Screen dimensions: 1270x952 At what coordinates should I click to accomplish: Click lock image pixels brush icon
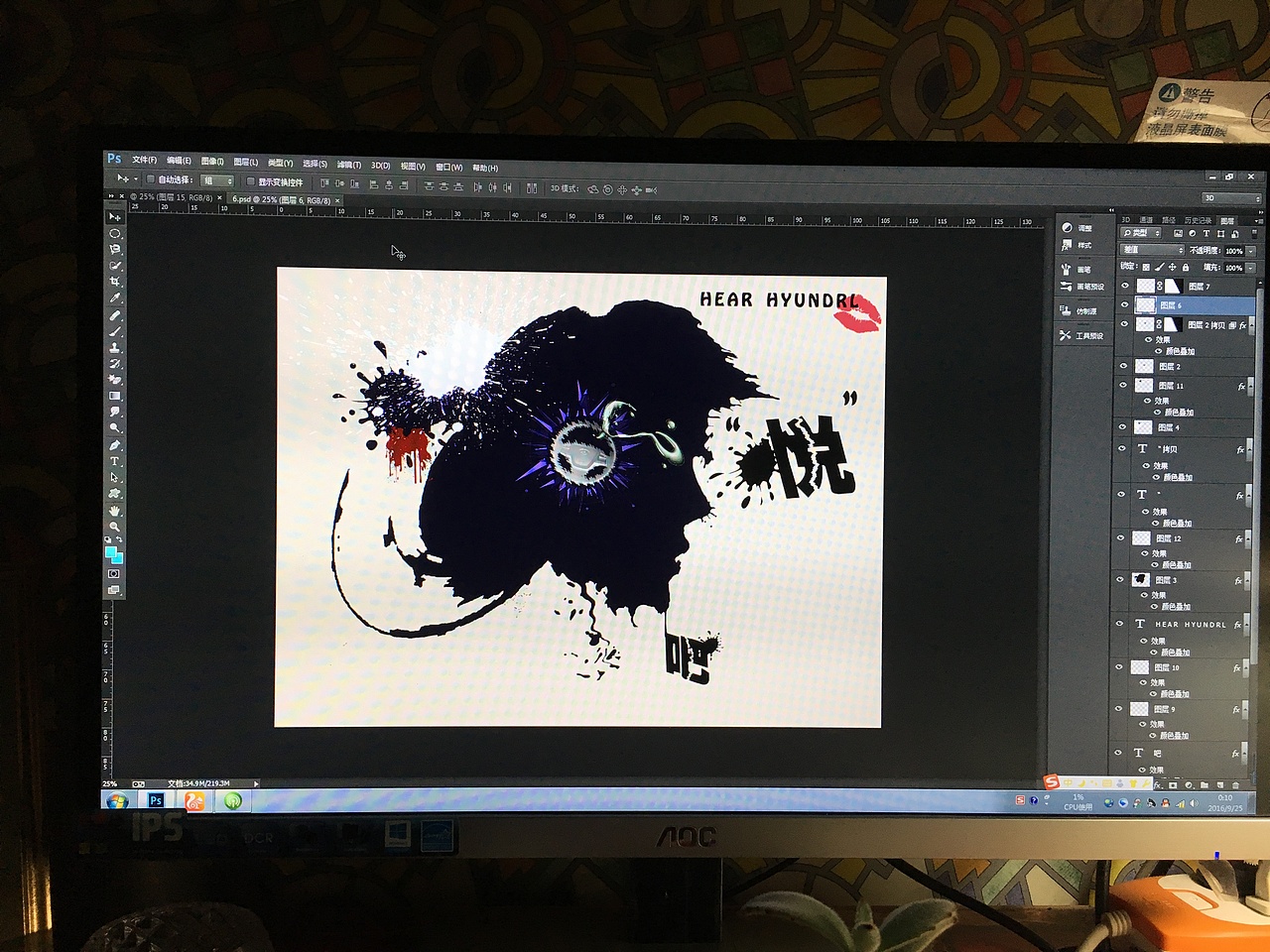click(1159, 267)
